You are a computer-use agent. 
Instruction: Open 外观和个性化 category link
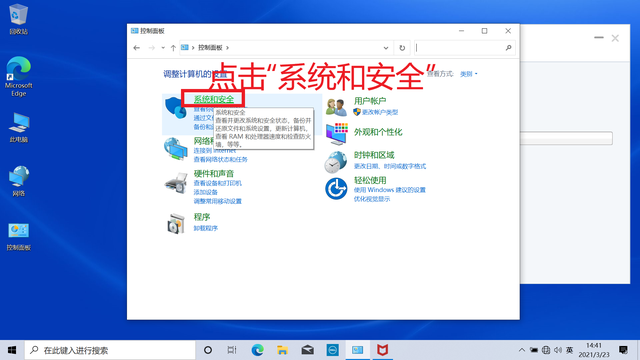point(378,132)
